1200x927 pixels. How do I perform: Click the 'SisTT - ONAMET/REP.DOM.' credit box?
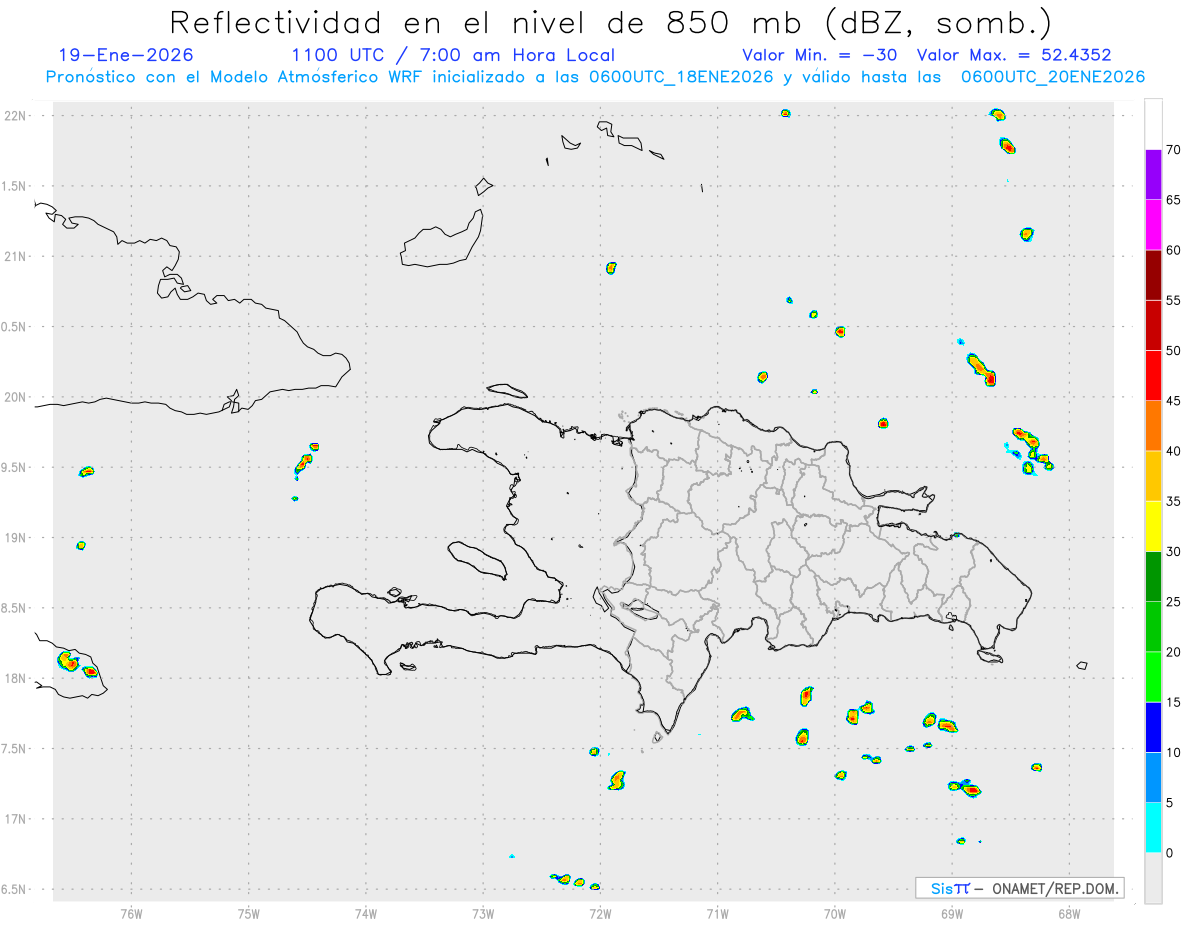tap(1020, 888)
